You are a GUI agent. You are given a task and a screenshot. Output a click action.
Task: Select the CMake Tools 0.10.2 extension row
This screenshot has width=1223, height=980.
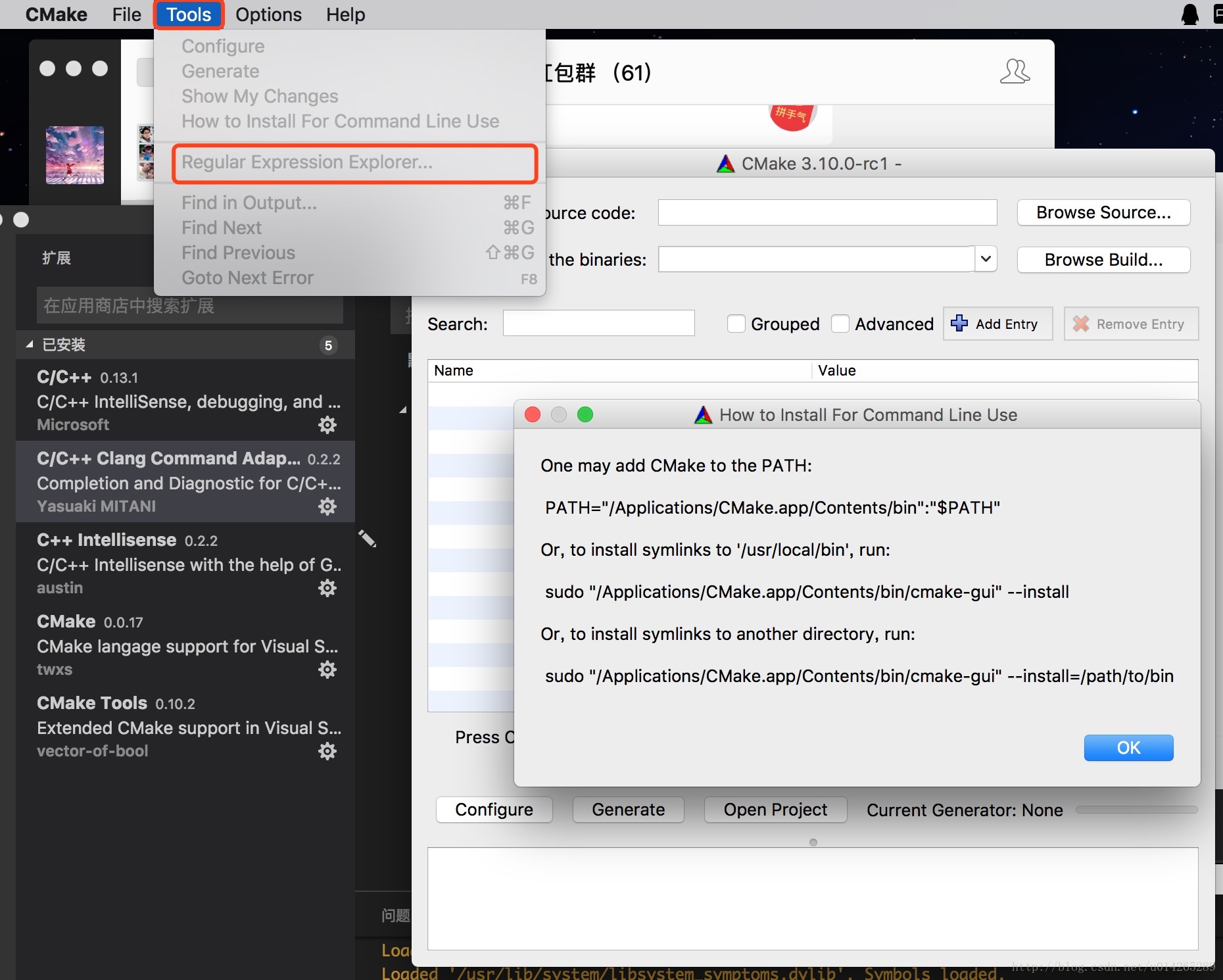tap(185, 726)
